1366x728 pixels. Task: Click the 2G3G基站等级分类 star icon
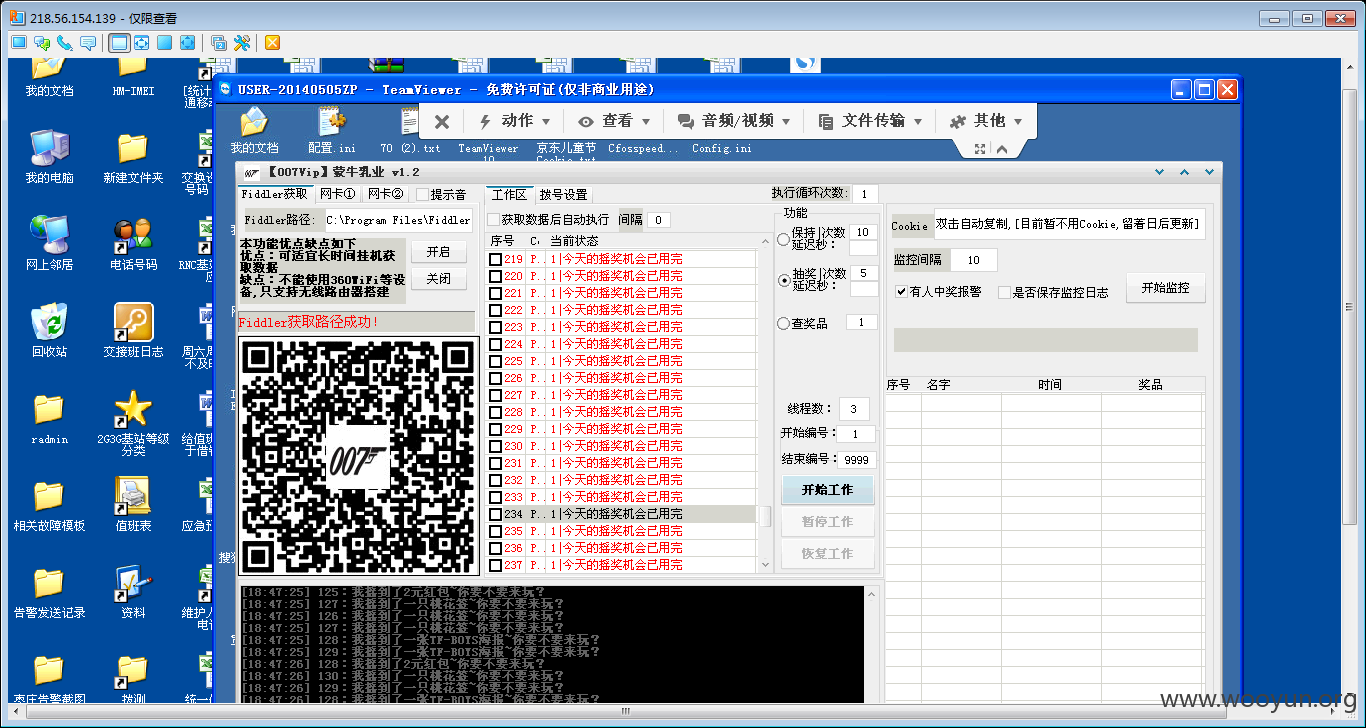pos(133,423)
